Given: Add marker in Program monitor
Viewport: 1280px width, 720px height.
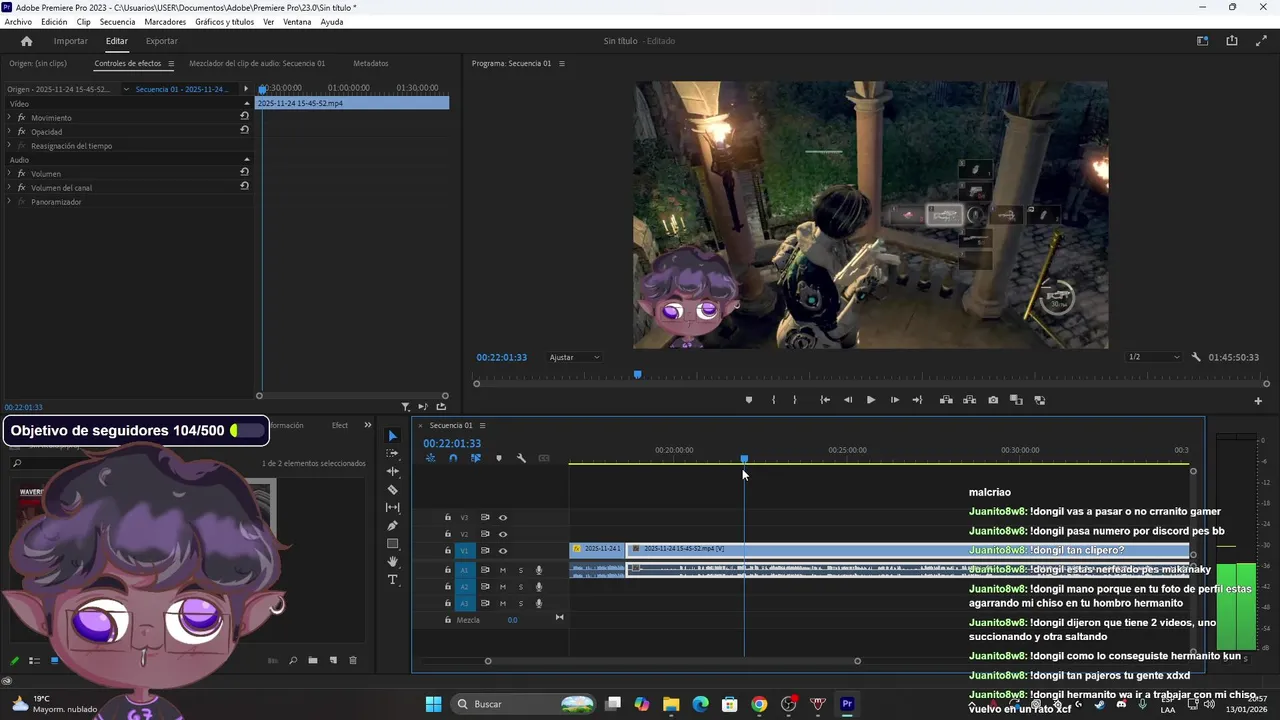Looking at the screenshot, I should pos(749,400).
